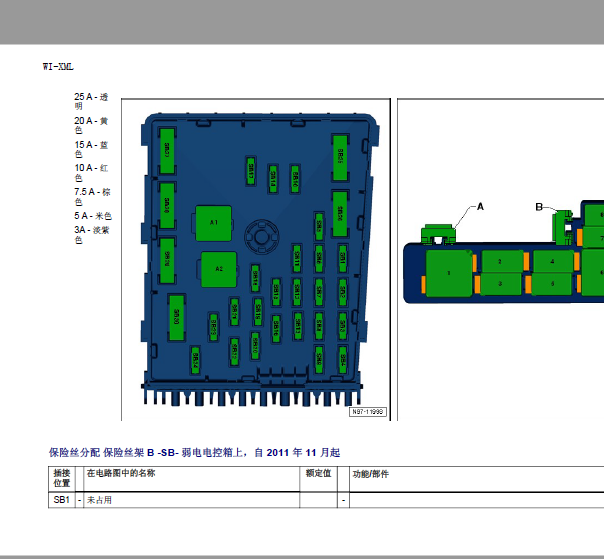This screenshot has width=604, height=559.
Task: Select the 20 A yellow fuse legend entry
Action: [91, 125]
